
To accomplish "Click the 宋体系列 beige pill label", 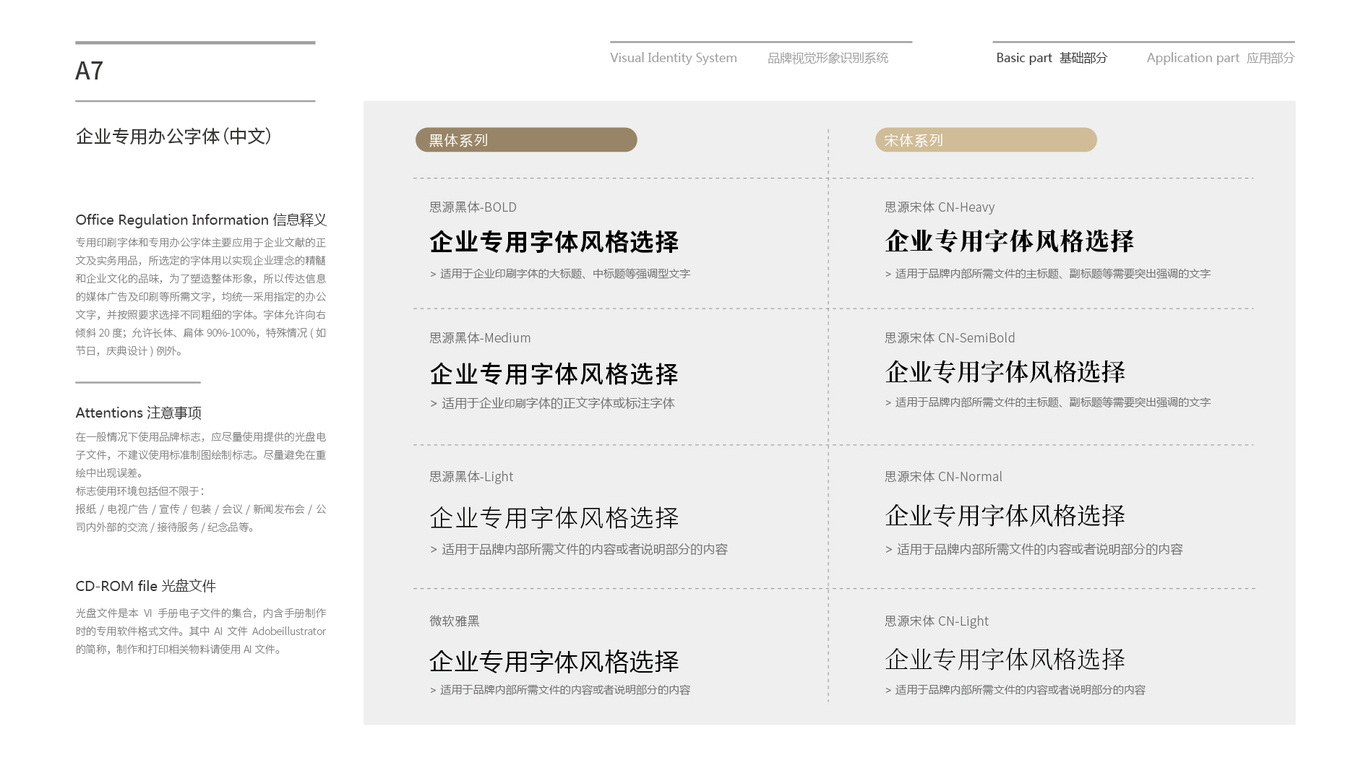I will [986, 140].
